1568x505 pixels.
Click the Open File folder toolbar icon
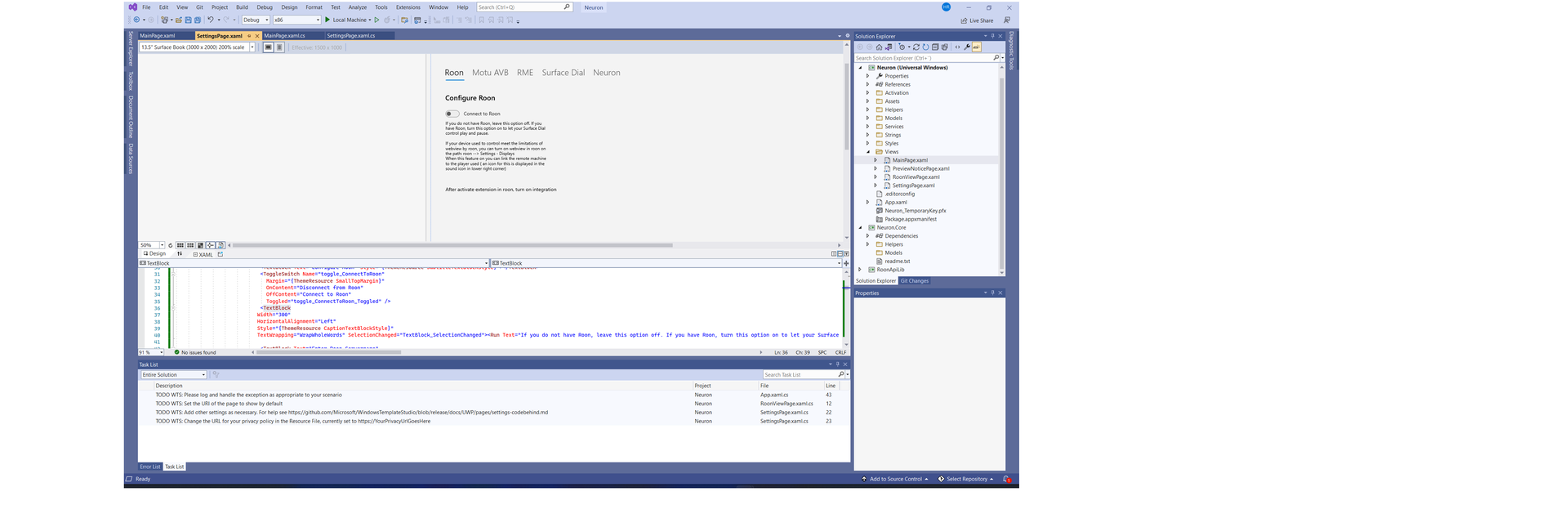(x=179, y=20)
